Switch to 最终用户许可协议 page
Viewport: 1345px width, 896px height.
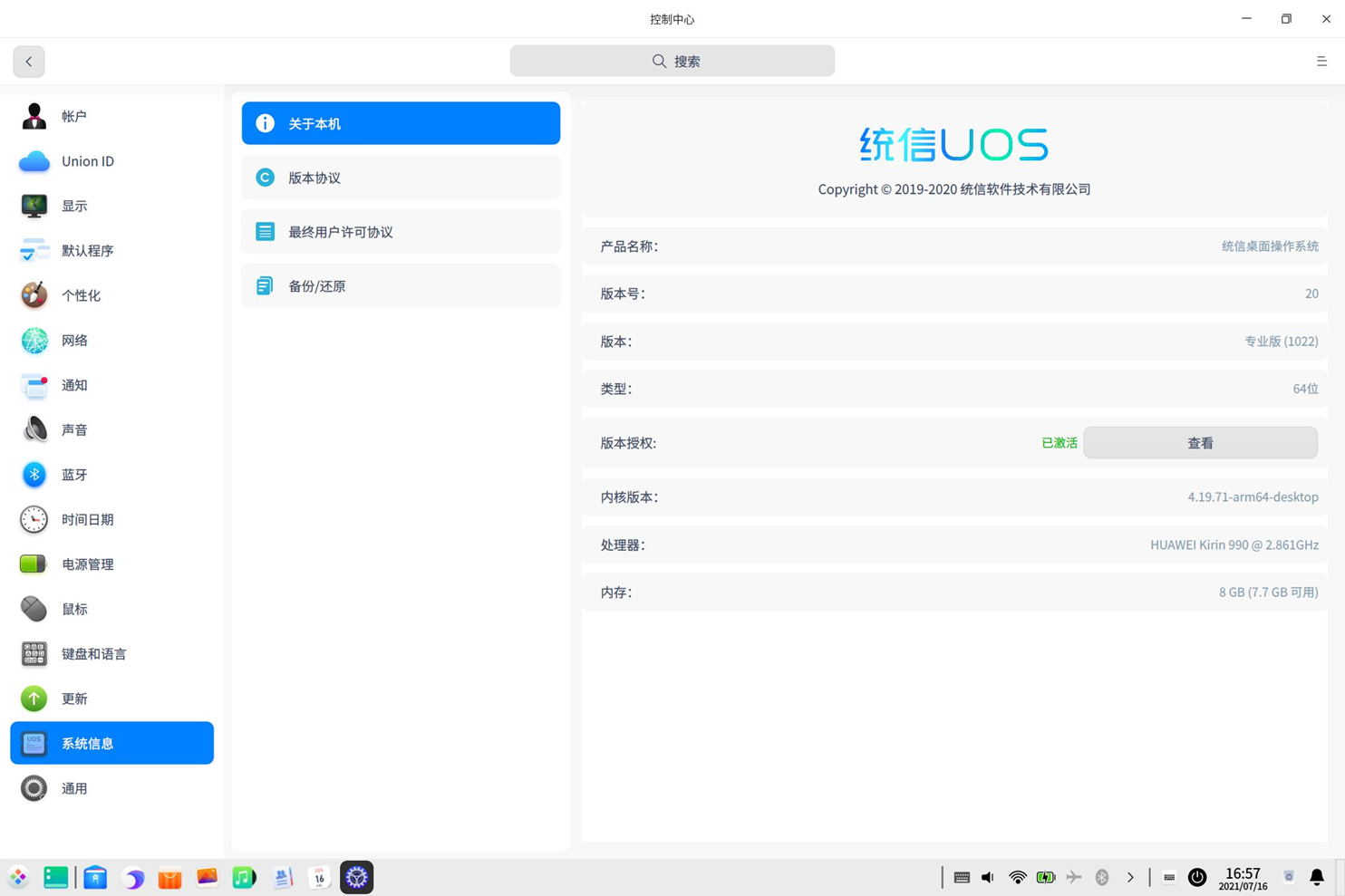pyautogui.click(x=401, y=232)
